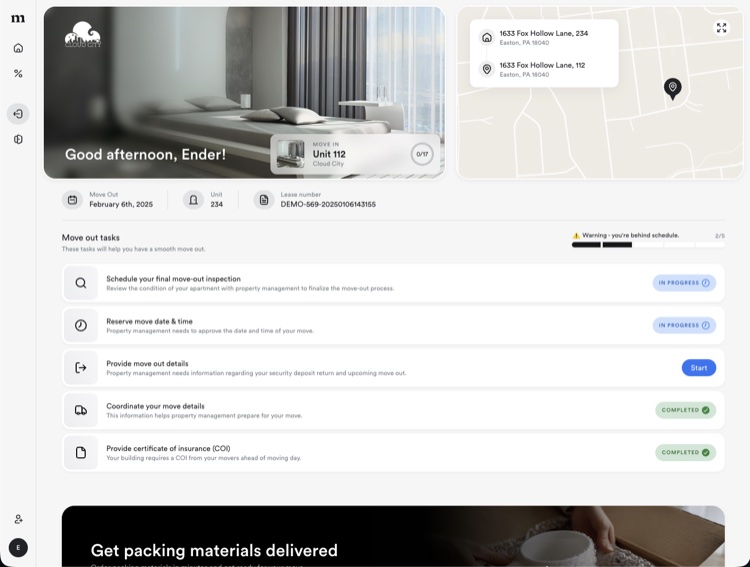
Task: Click Get packing materials delivered banner
Action: click(393, 536)
